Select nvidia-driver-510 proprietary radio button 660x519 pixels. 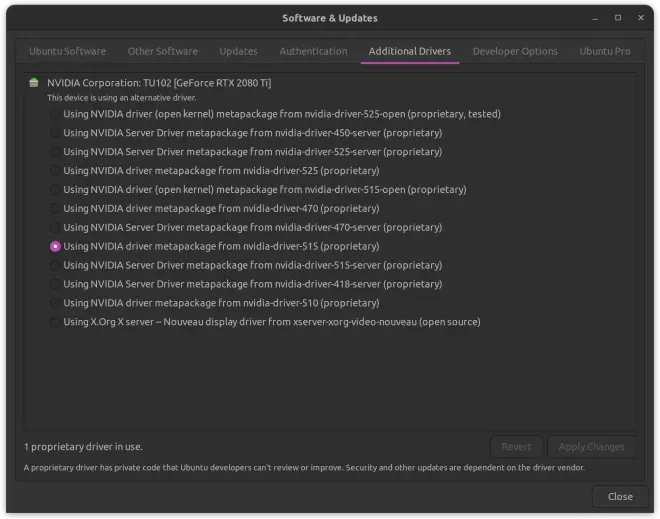click(x=55, y=303)
